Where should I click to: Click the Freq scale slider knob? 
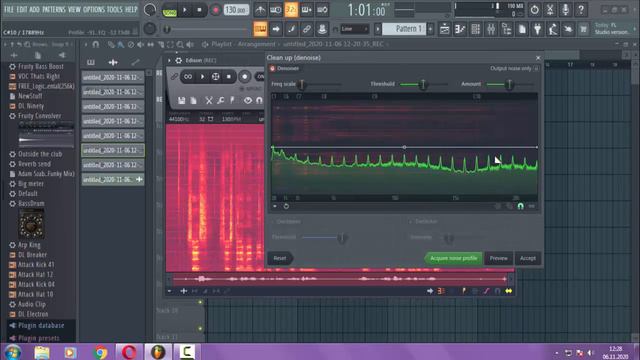point(302,84)
